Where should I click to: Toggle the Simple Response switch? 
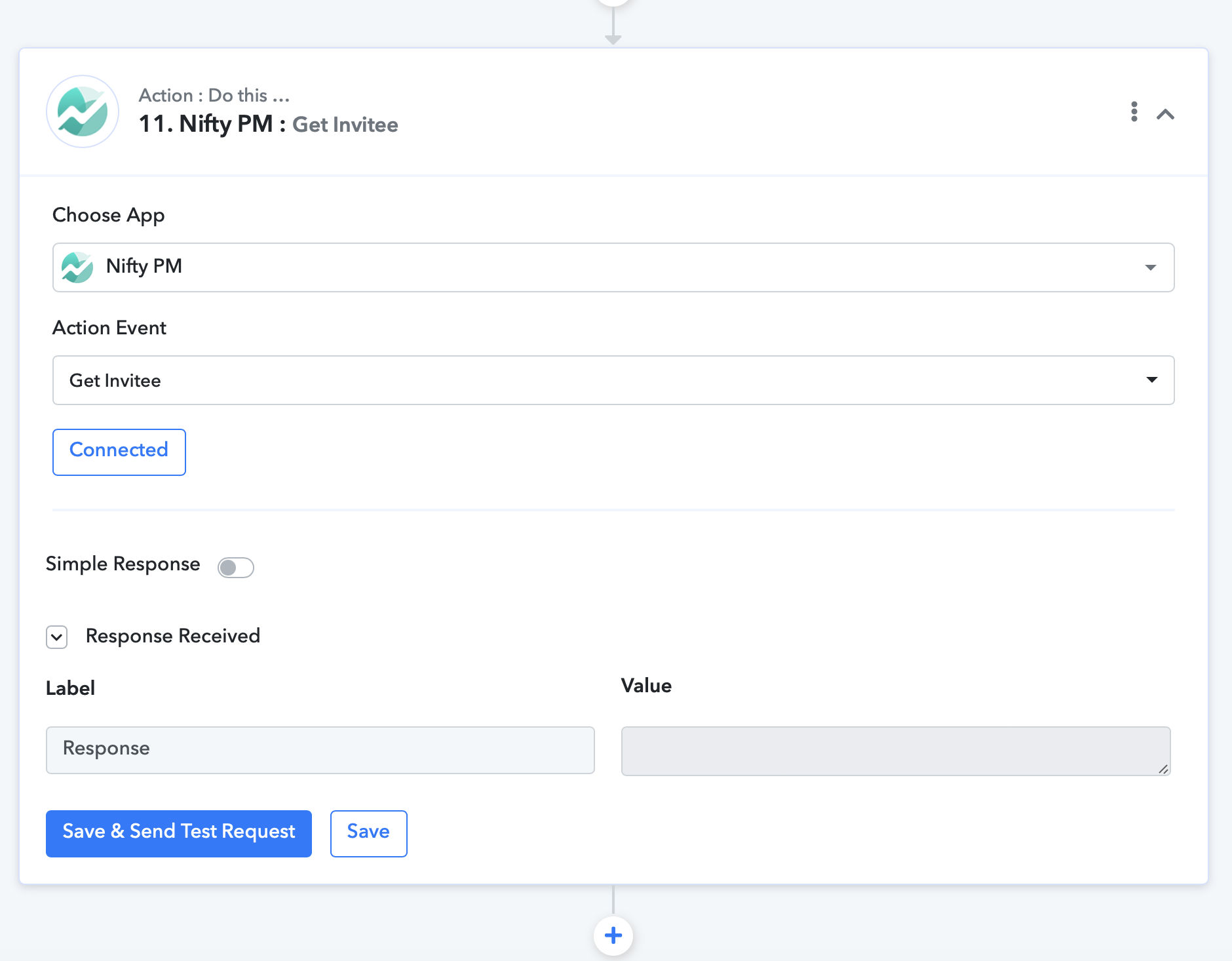(x=236, y=567)
